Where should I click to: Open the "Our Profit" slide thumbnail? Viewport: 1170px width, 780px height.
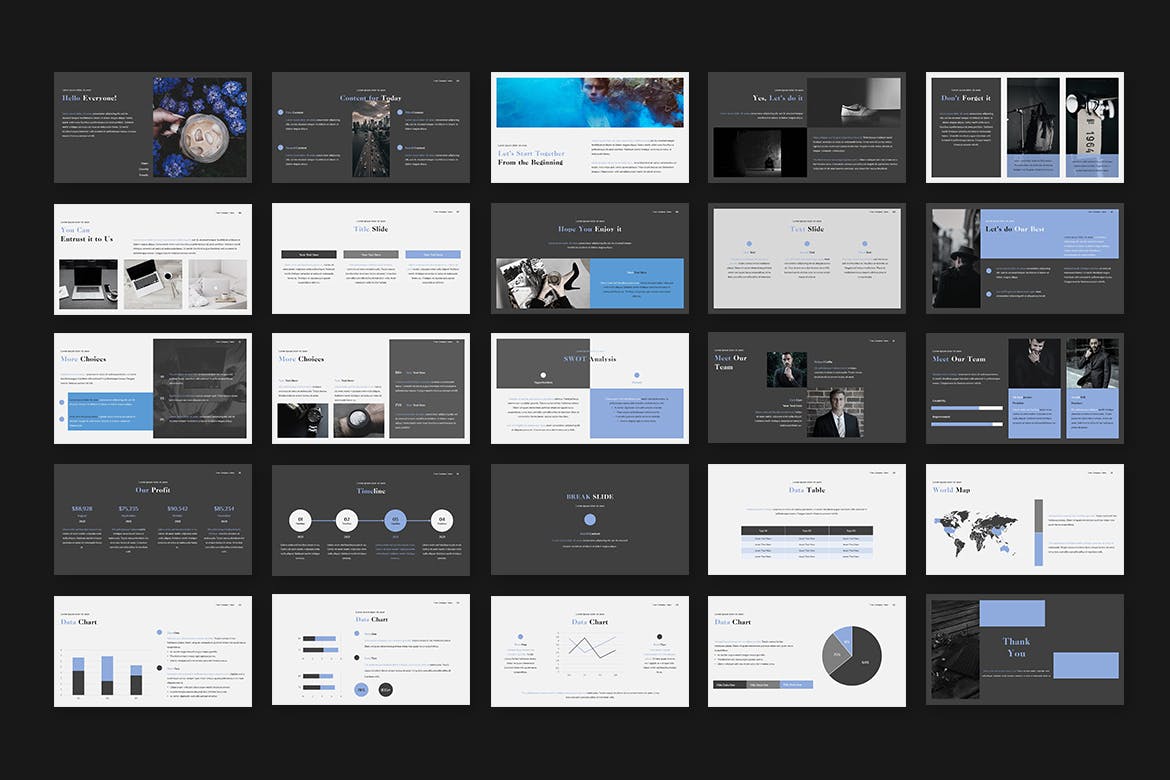pos(152,519)
